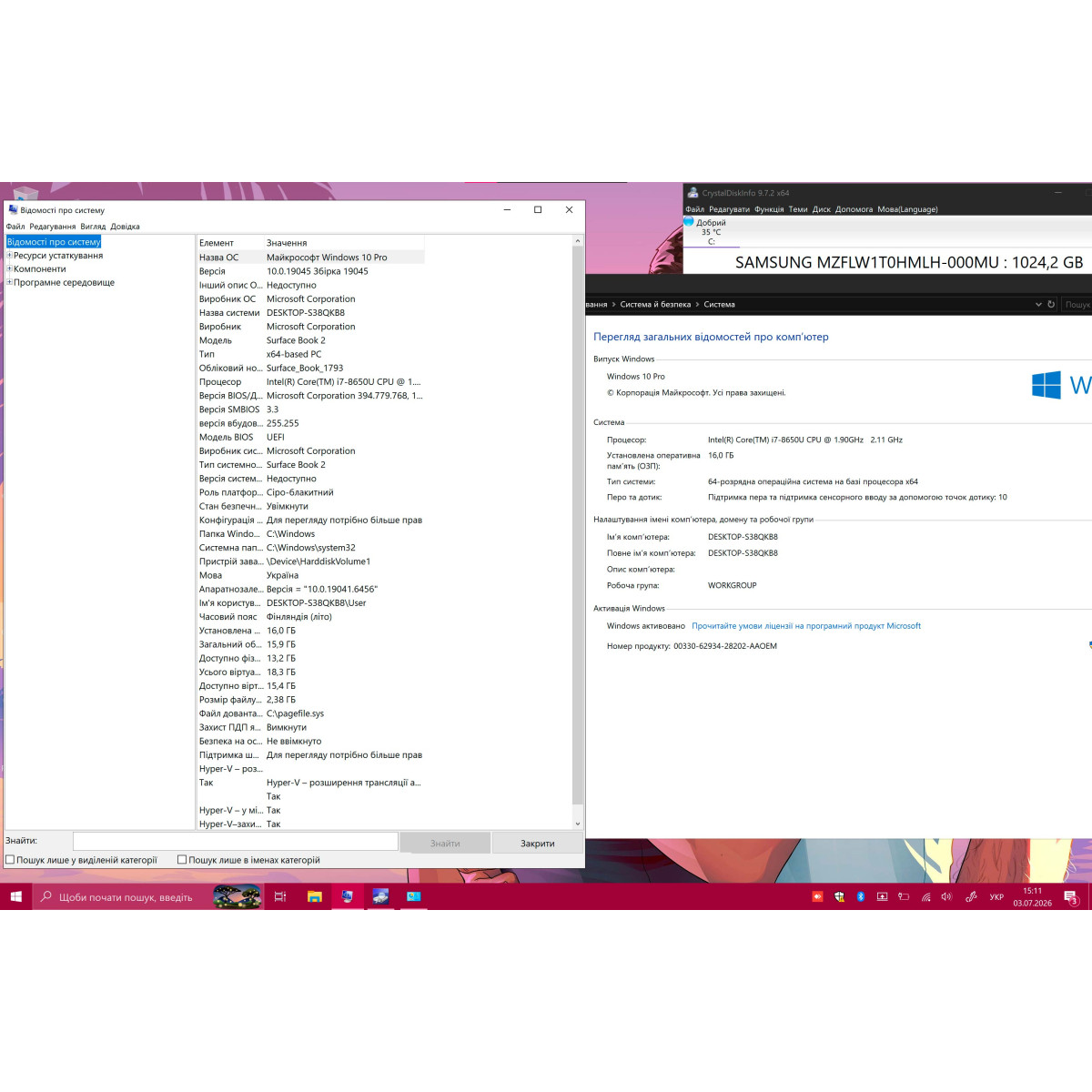Open Мова(Language) menu in CrystalDiskInfo
This screenshot has height=1092, width=1092.
point(907,209)
